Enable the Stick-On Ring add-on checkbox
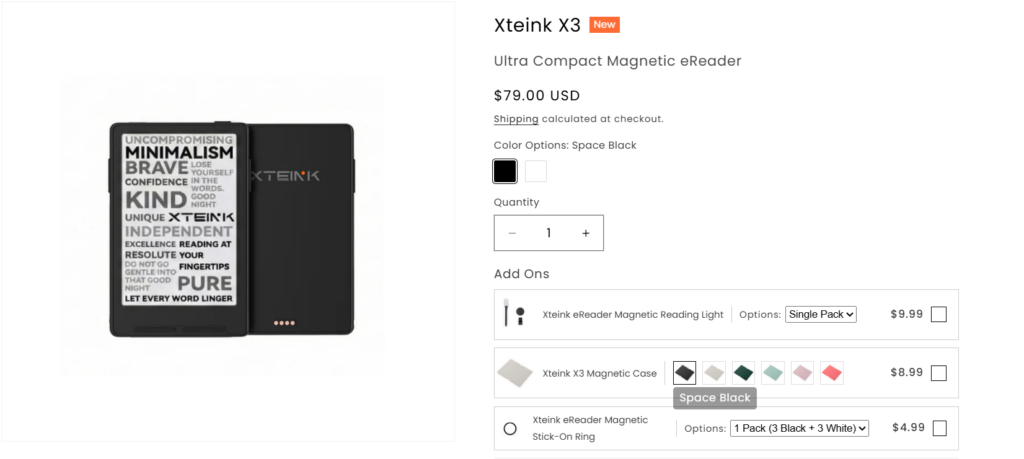The width and height of the screenshot is (1024, 459). tap(938, 428)
